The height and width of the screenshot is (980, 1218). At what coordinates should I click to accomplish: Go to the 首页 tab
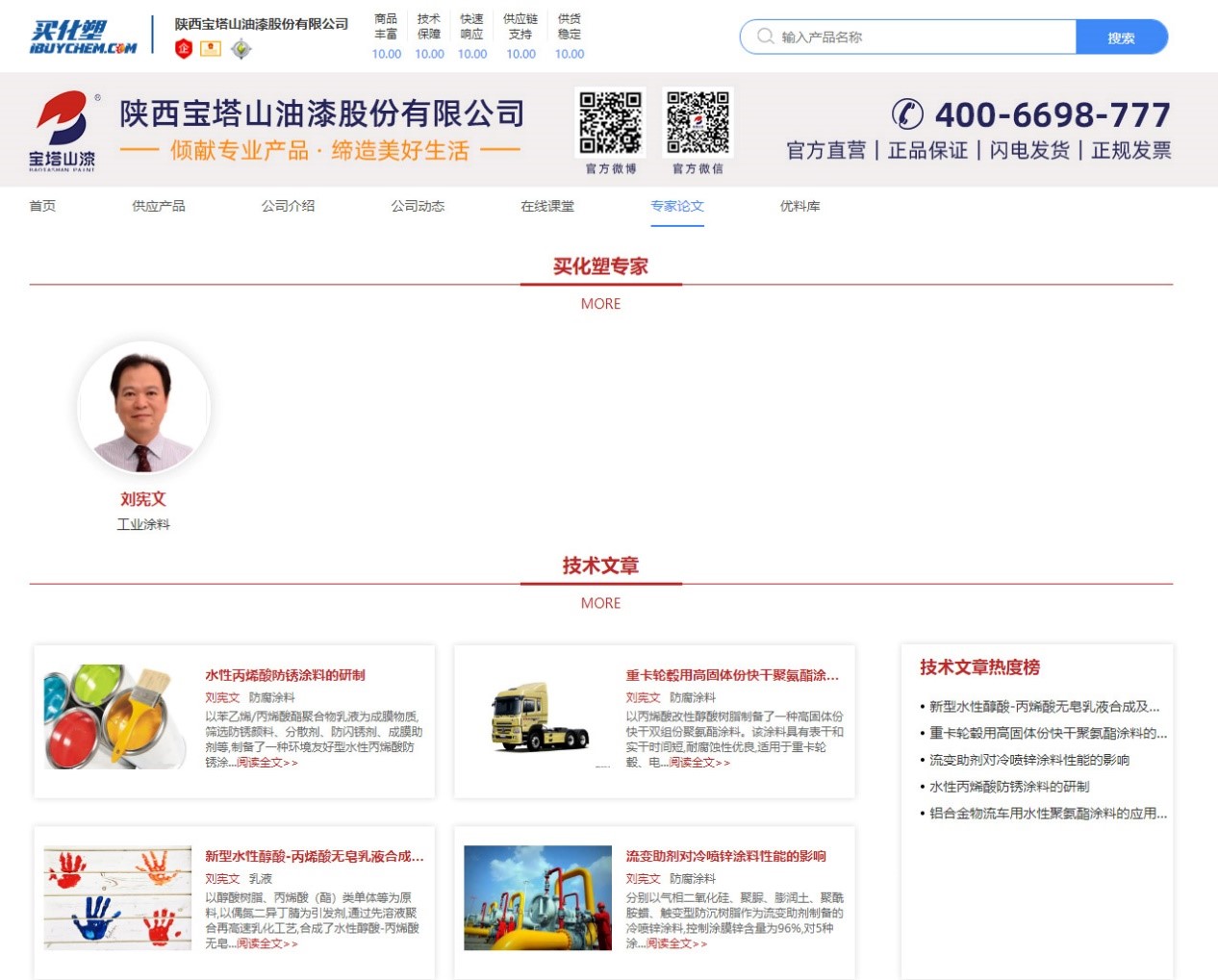tap(42, 206)
